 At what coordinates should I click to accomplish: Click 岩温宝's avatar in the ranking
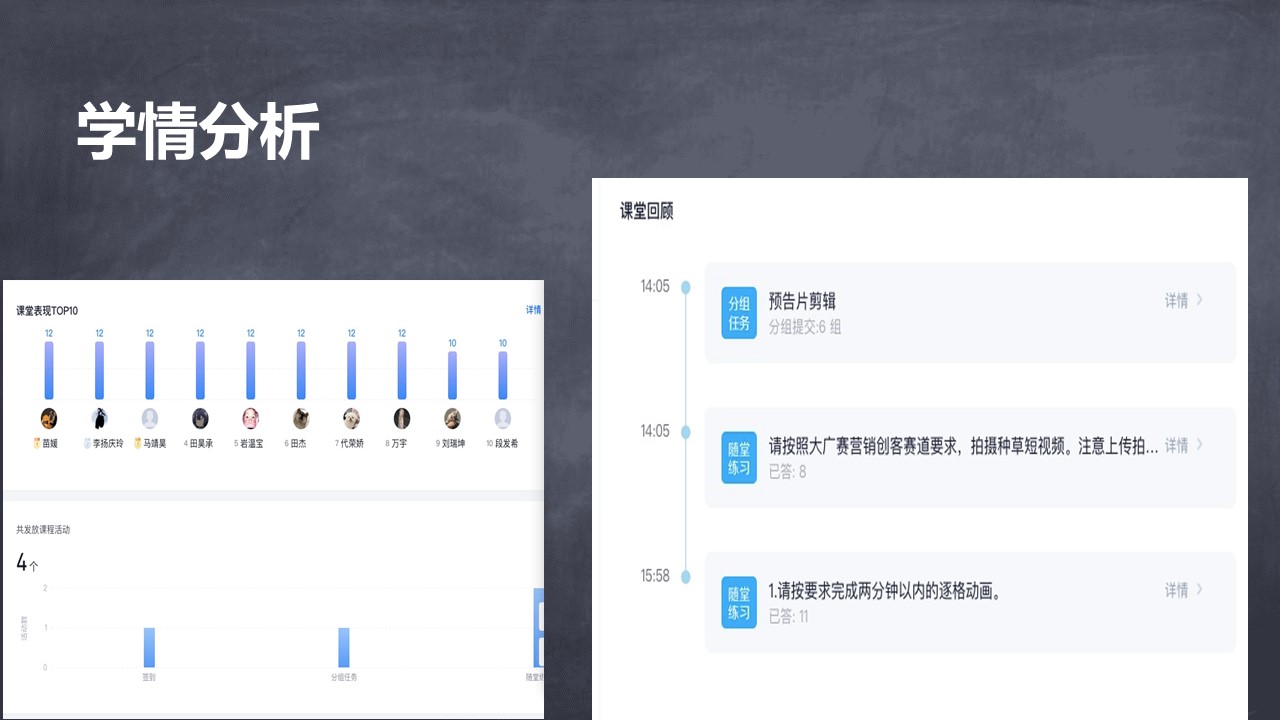click(250, 418)
